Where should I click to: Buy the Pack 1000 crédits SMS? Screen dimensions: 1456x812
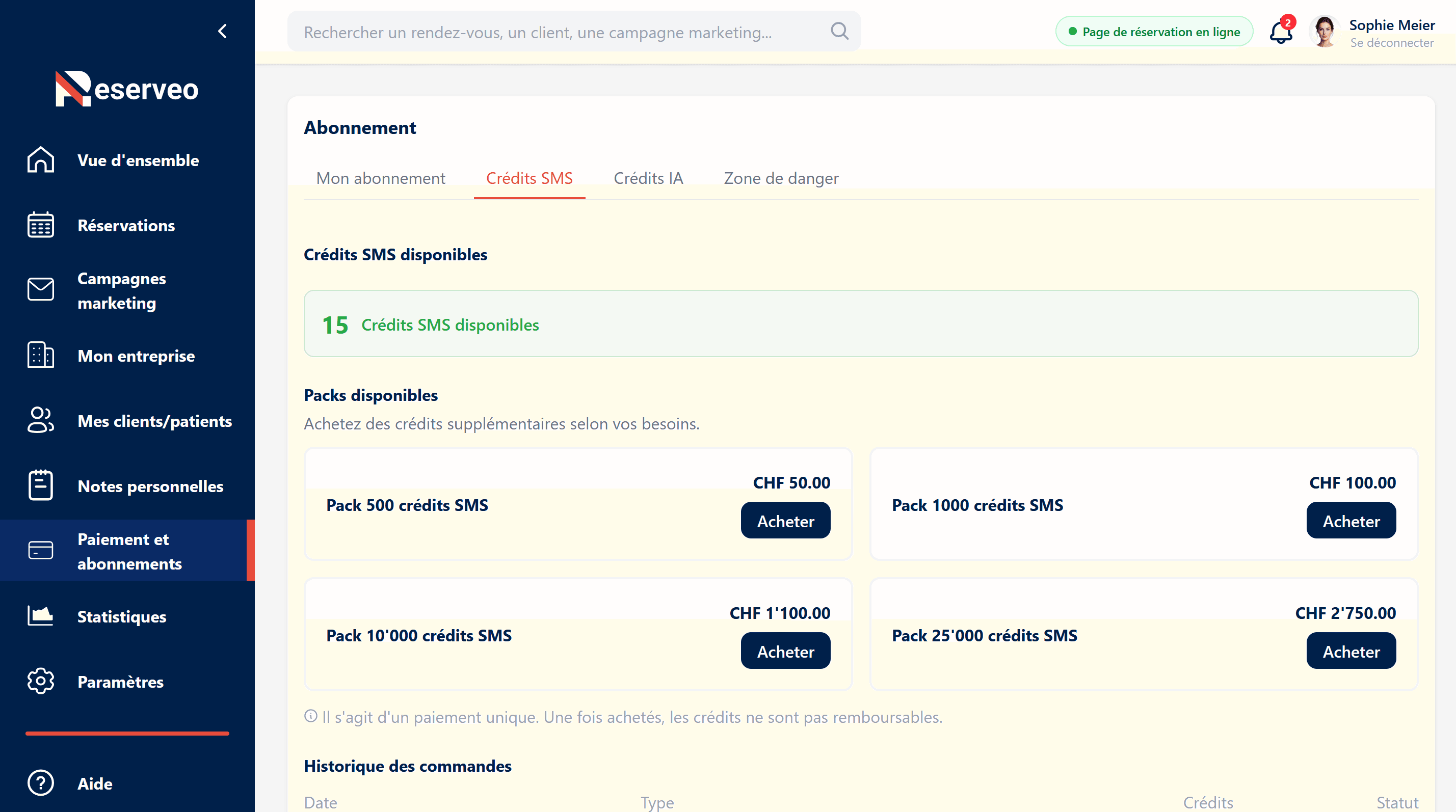[1351, 521]
